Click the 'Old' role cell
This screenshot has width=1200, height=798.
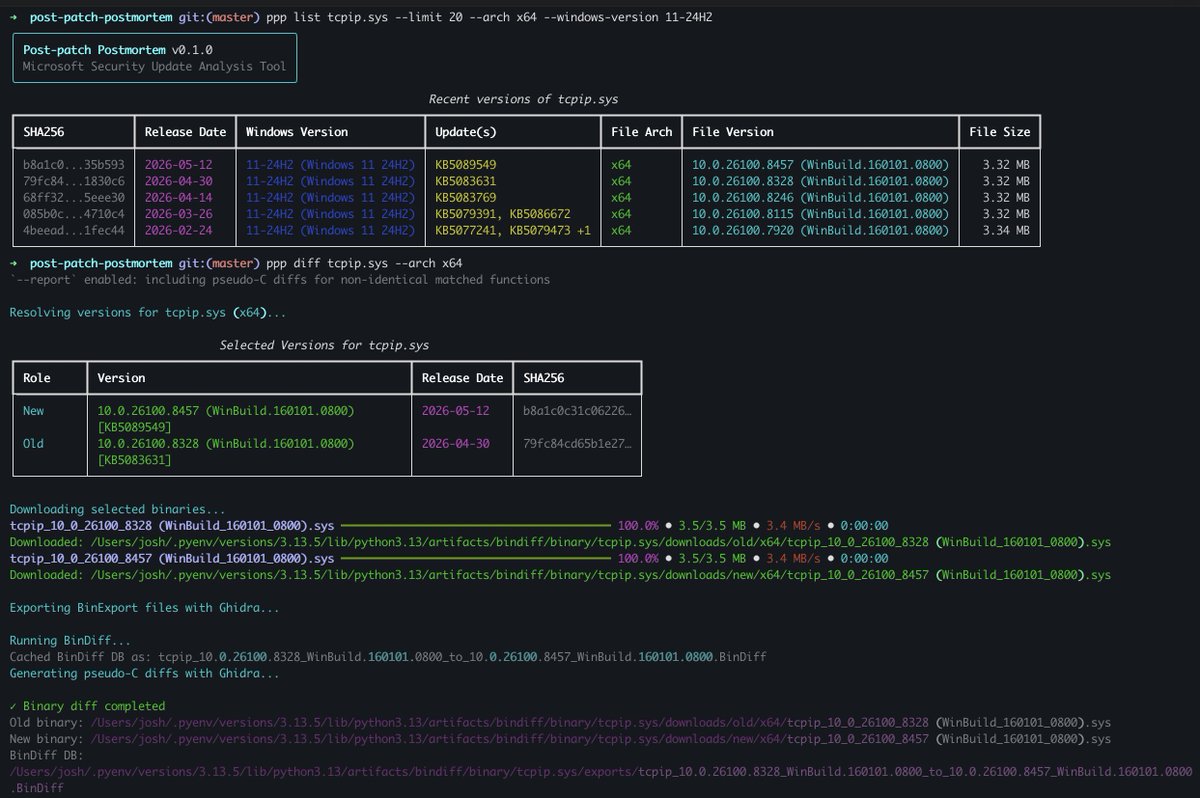pos(33,443)
